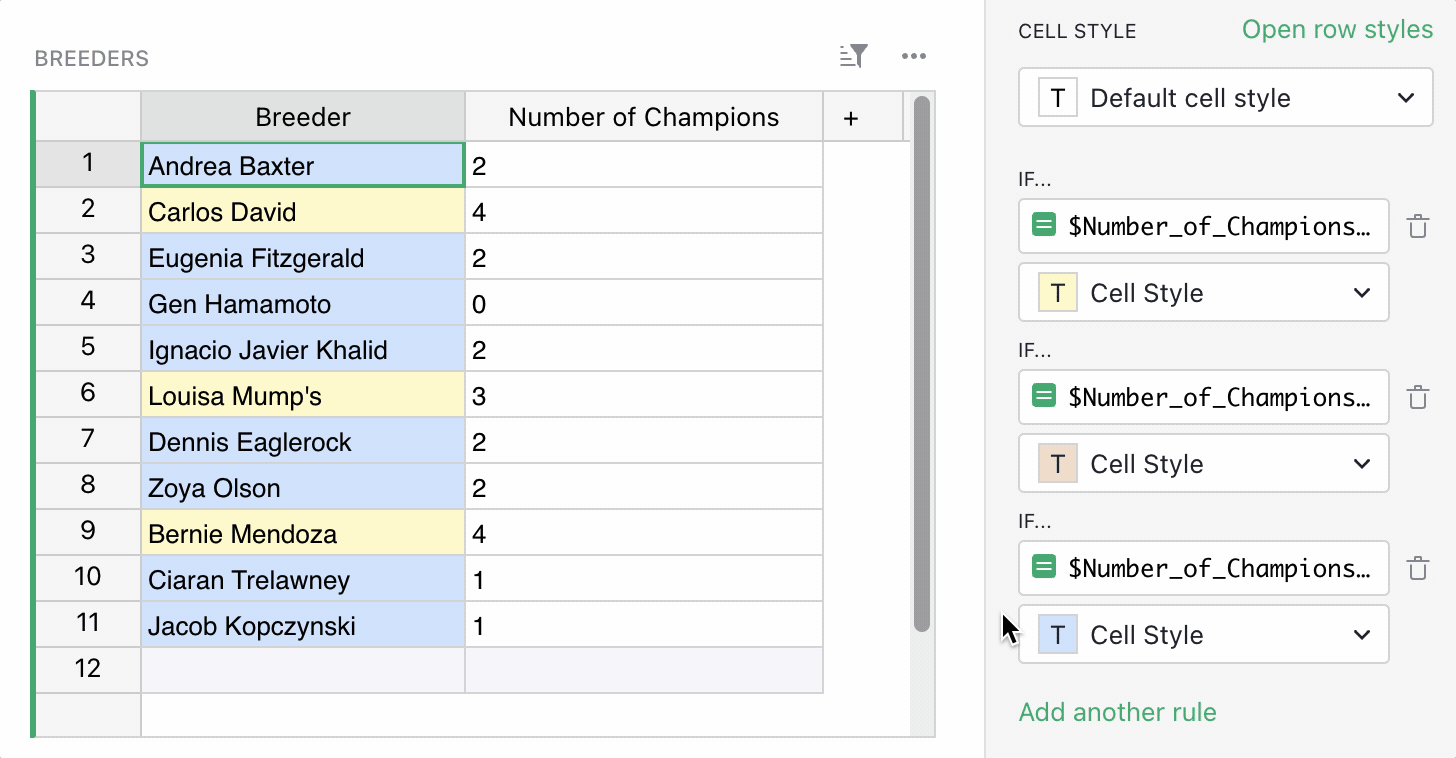Screen dimensions: 1456x758
Task: Delete the third conditional style rule
Action: 1417,568
